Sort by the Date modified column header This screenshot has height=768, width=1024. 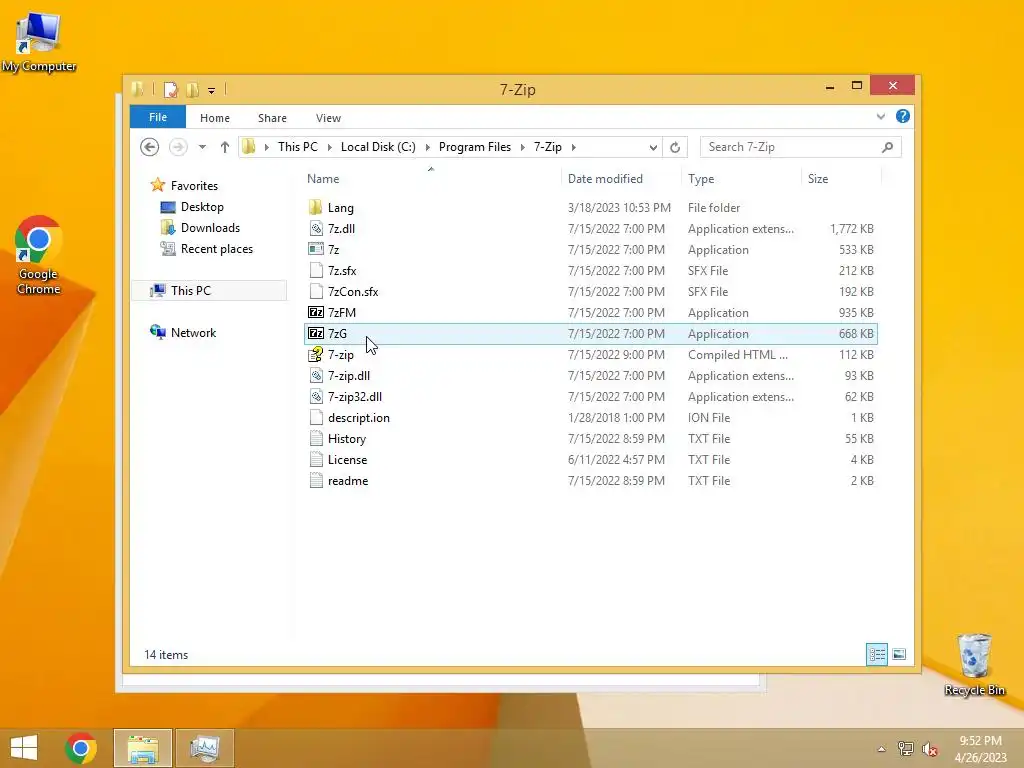tap(605, 178)
